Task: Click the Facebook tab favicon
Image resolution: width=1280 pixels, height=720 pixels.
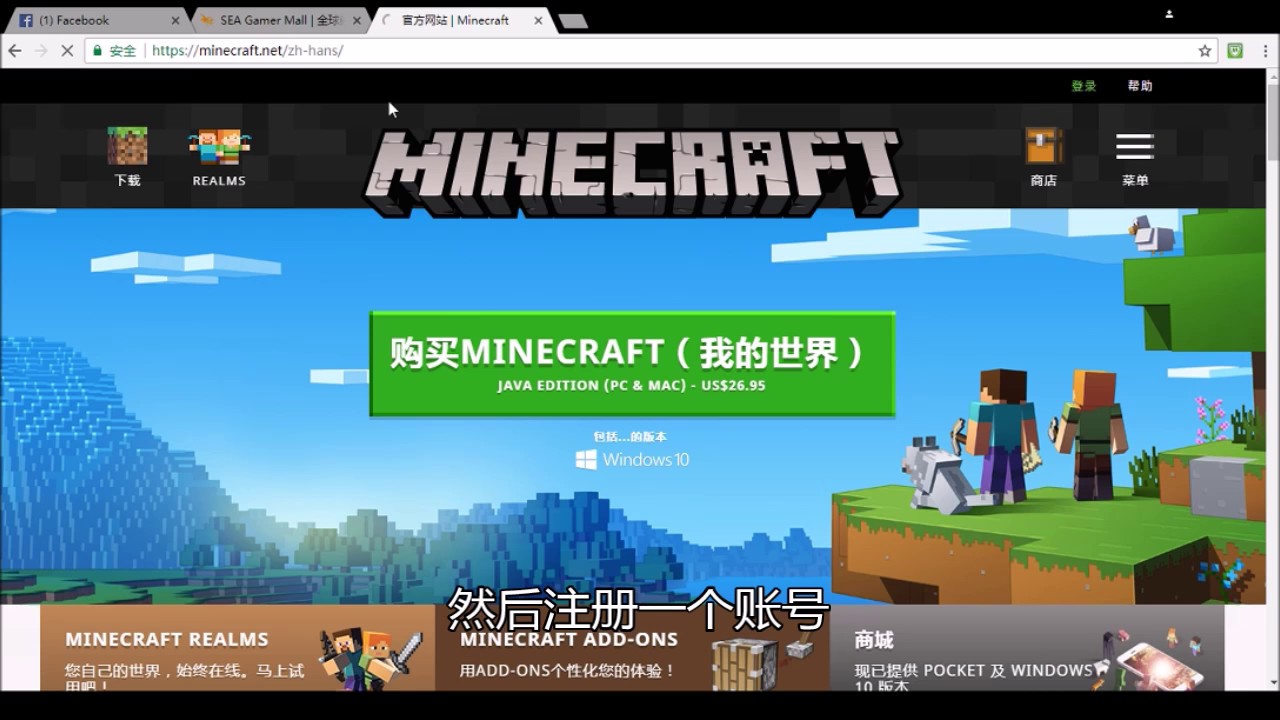Action: point(26,20)
